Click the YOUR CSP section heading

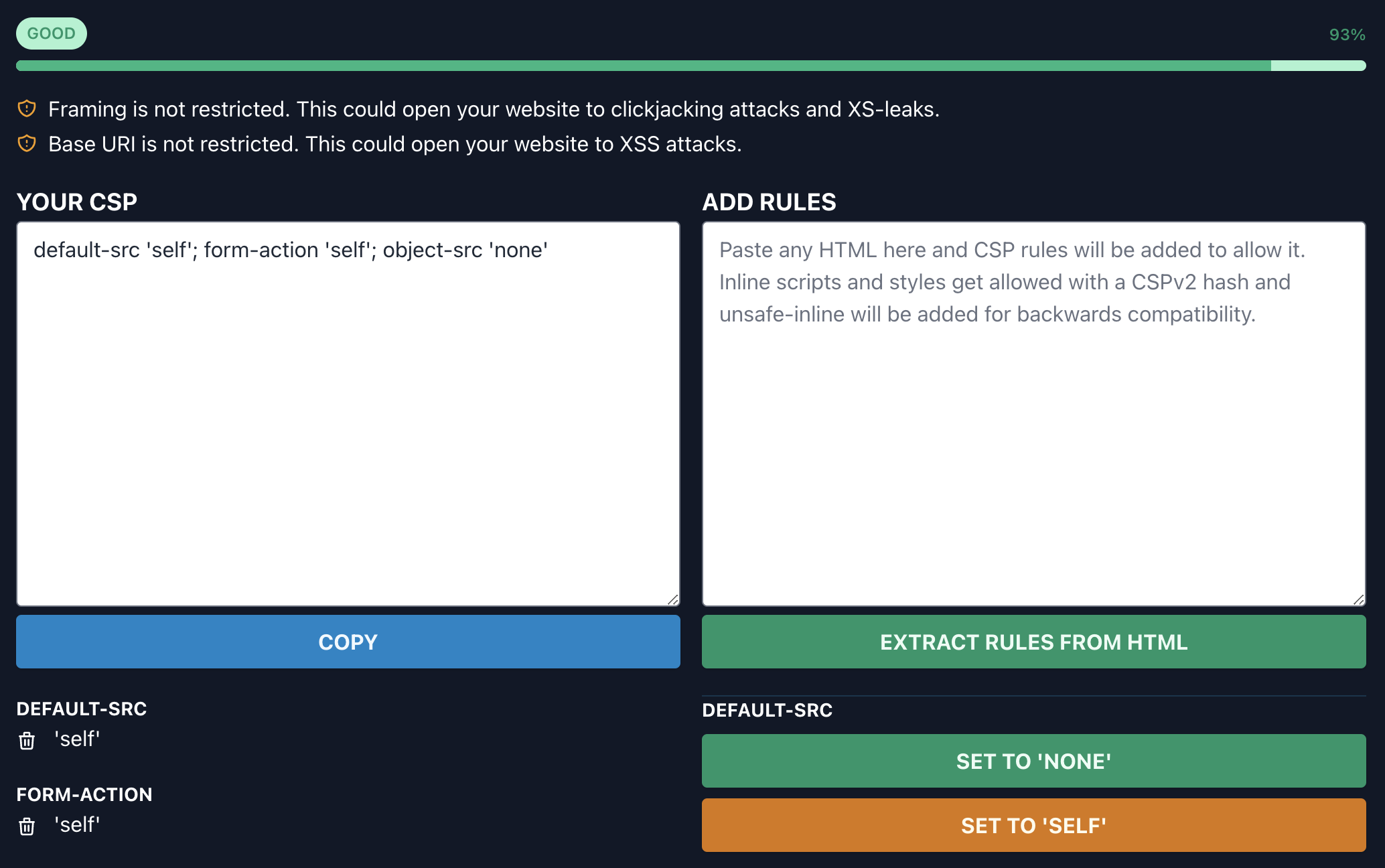(76, 202)
